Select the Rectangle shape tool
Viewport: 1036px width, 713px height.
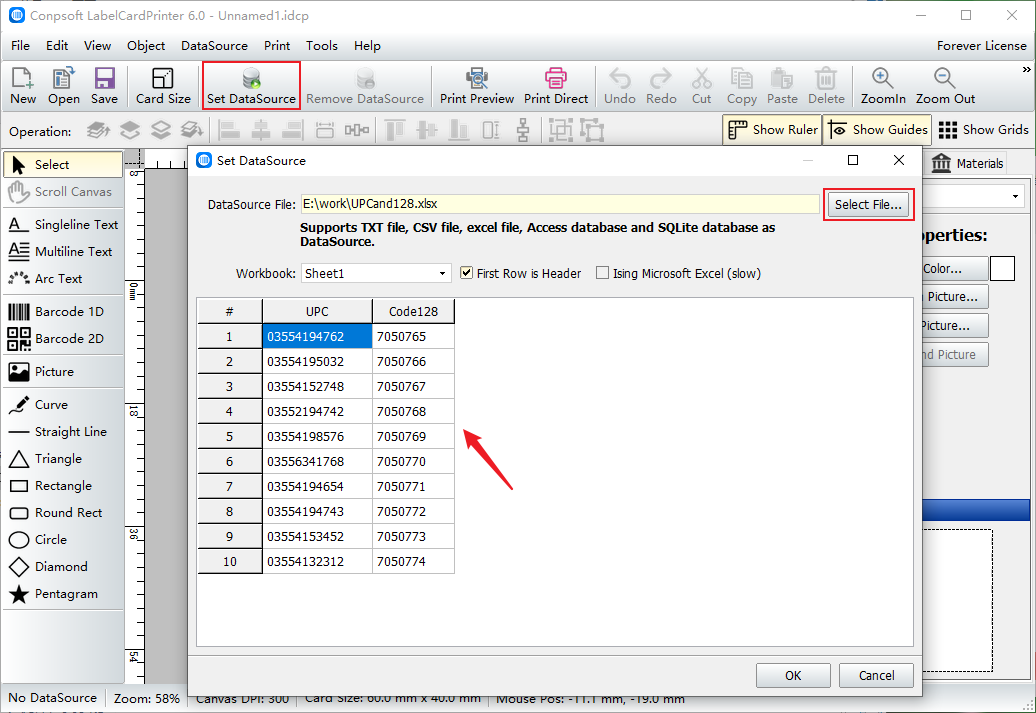click(x=63, y=486)
